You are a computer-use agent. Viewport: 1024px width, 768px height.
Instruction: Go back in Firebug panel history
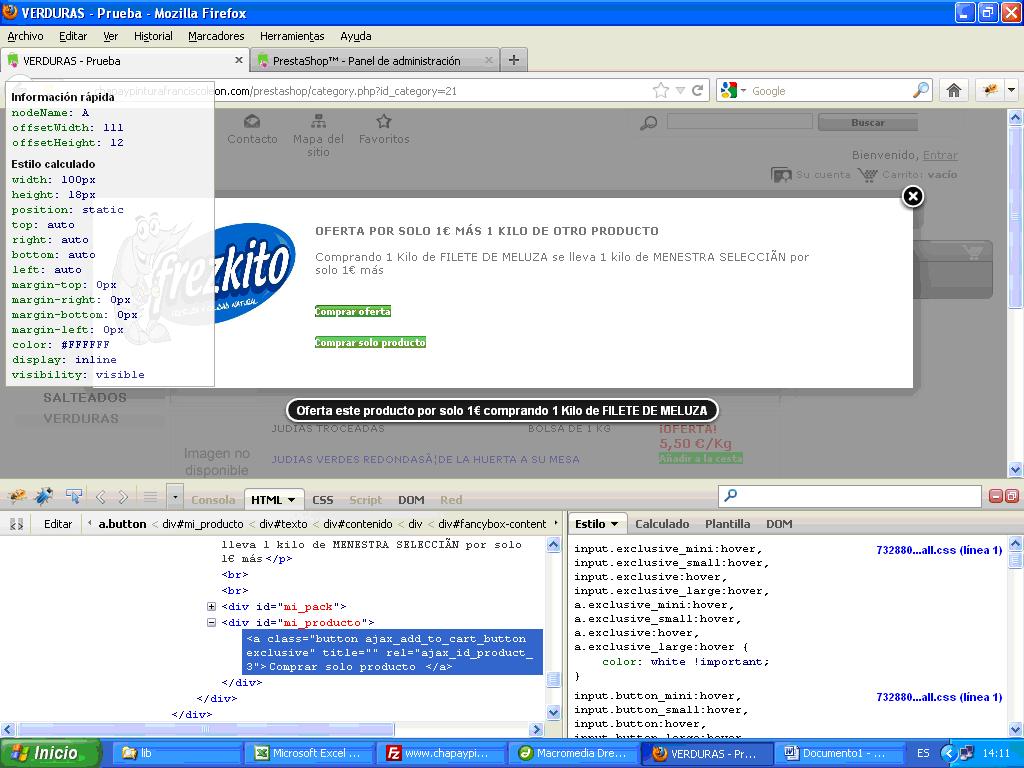(x=101, y=498)
